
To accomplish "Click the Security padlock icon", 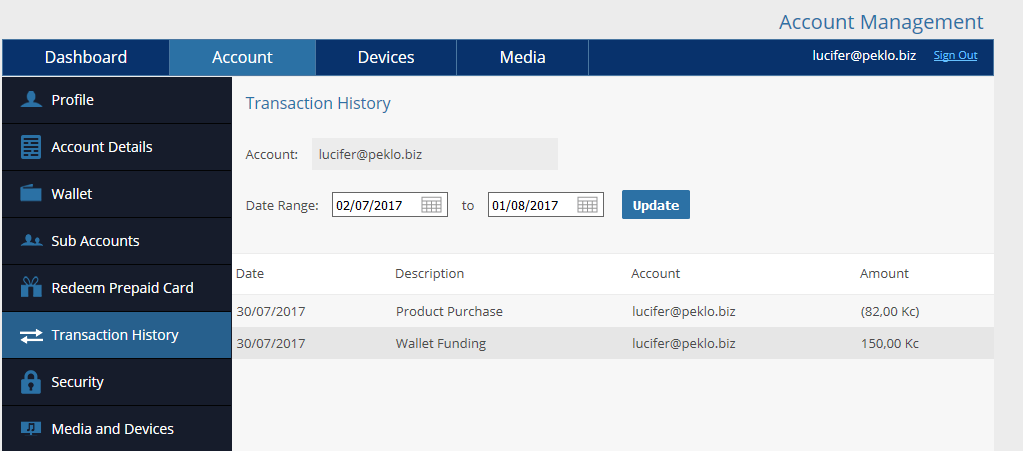I will 31,382.
